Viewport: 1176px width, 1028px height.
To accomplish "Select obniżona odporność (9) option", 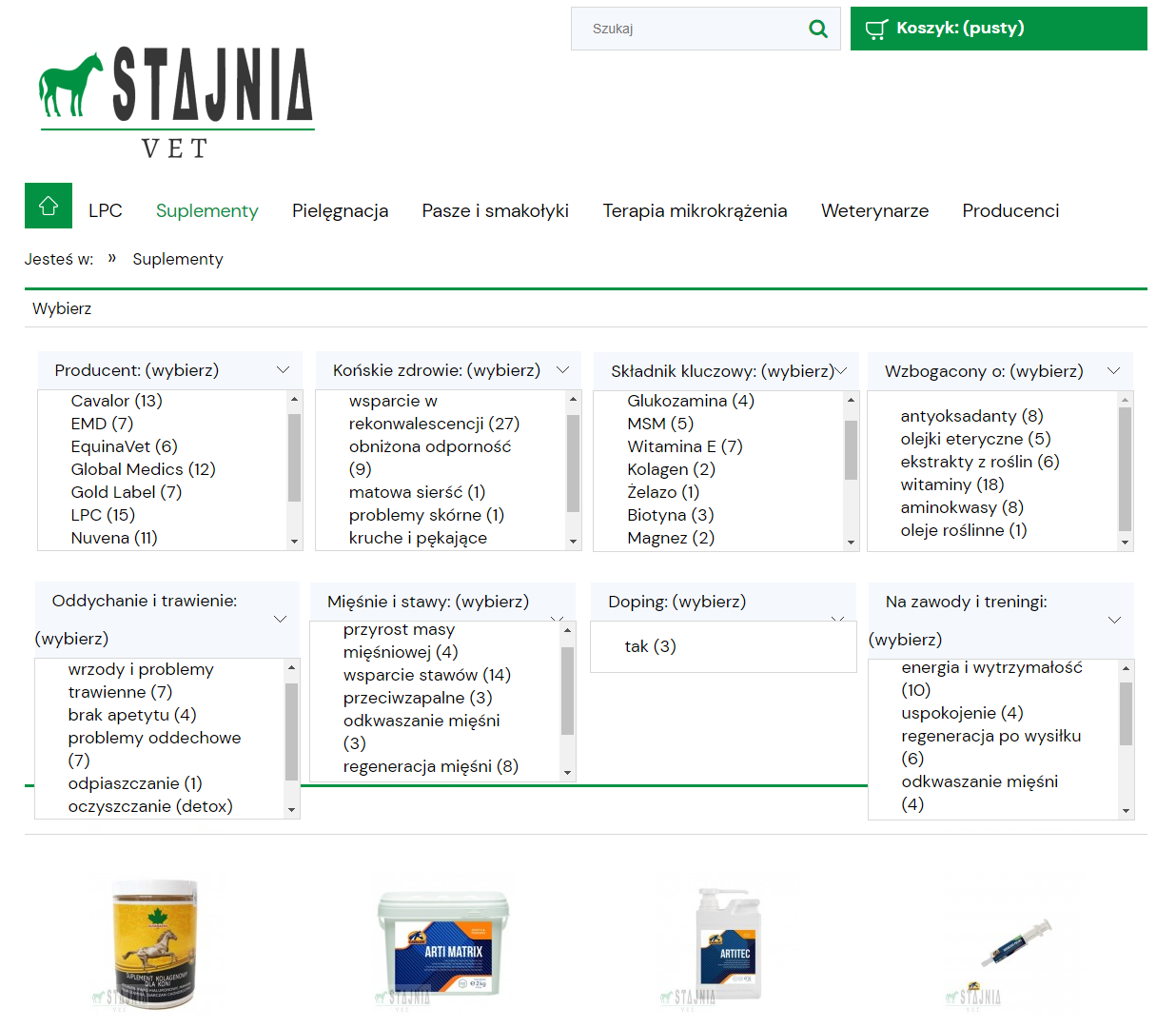I will tap(430, 458).
